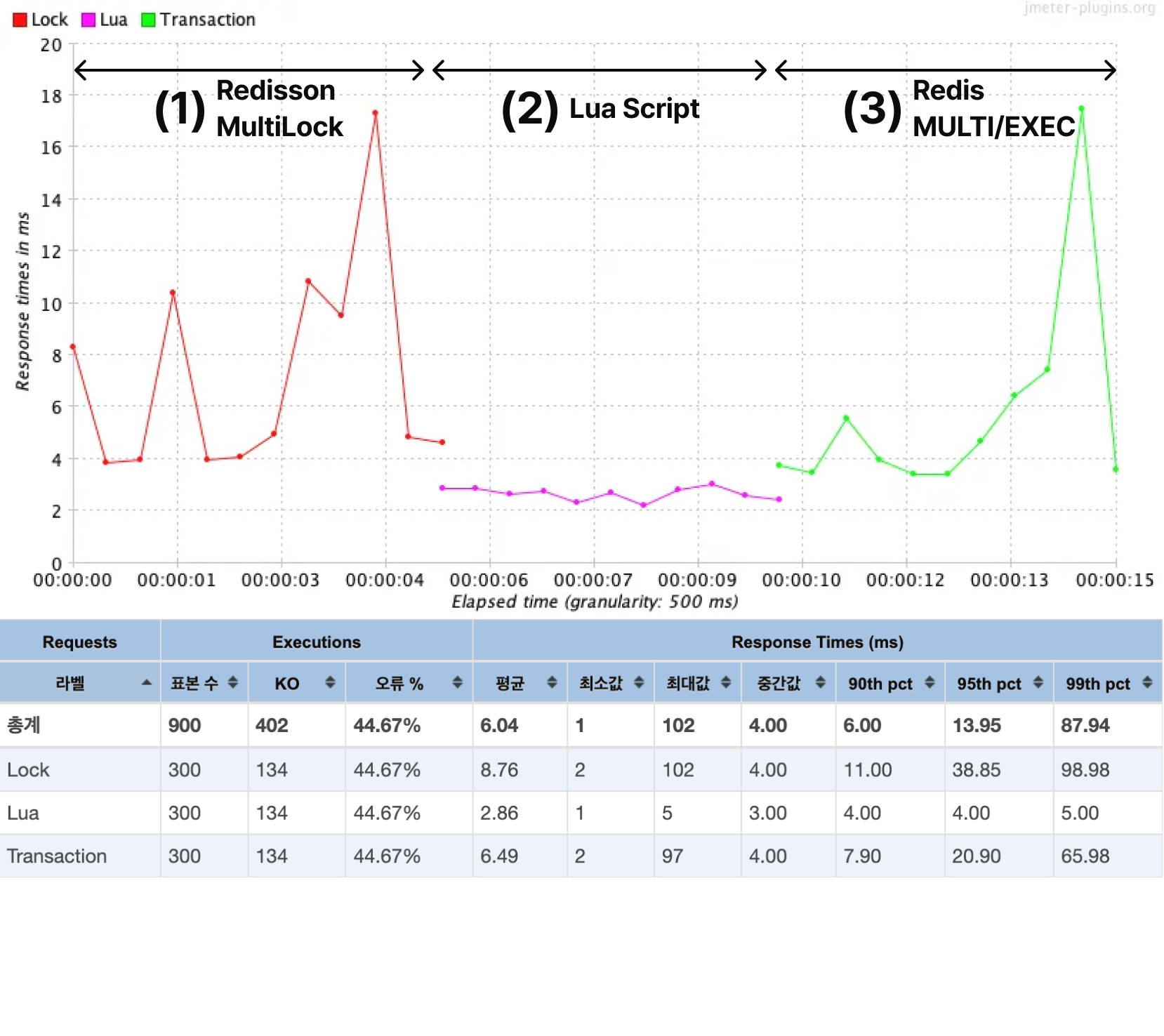This screenshot has height=1036, width=1164.
Task: Sort the 최대값 column
Action: 726,683
